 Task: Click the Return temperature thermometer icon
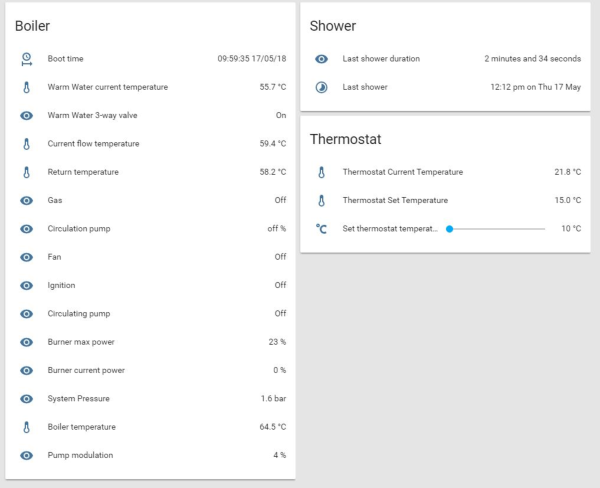pos(27,172)
